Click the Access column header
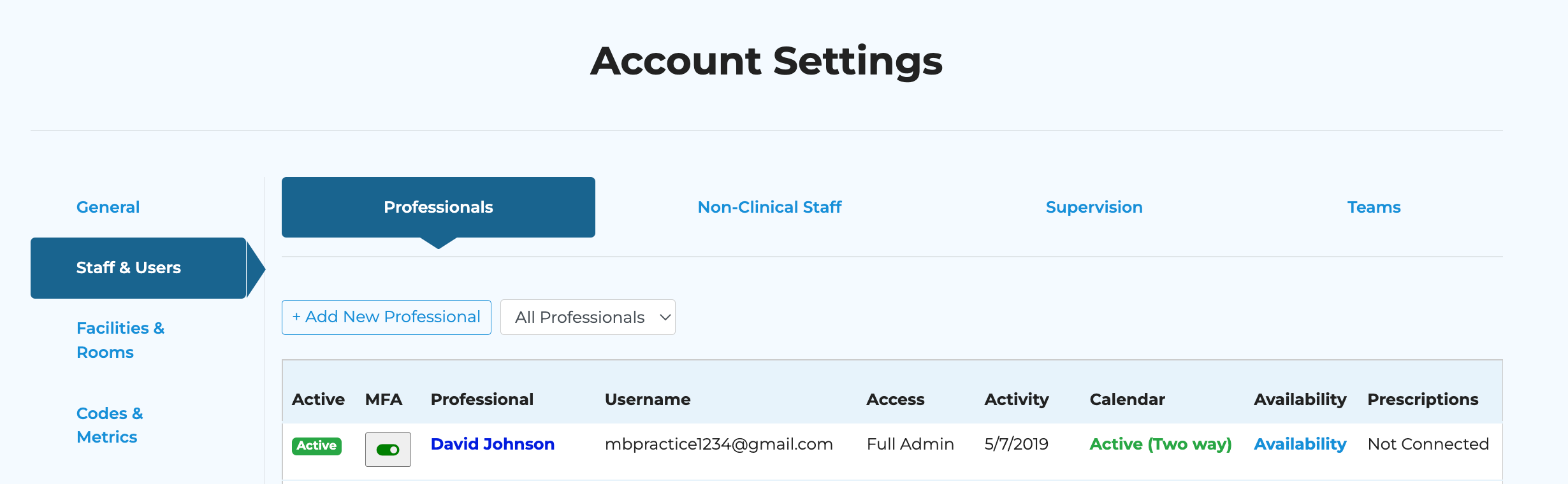The height and width of the screenshot is (484, 1568). coord(895,399)
